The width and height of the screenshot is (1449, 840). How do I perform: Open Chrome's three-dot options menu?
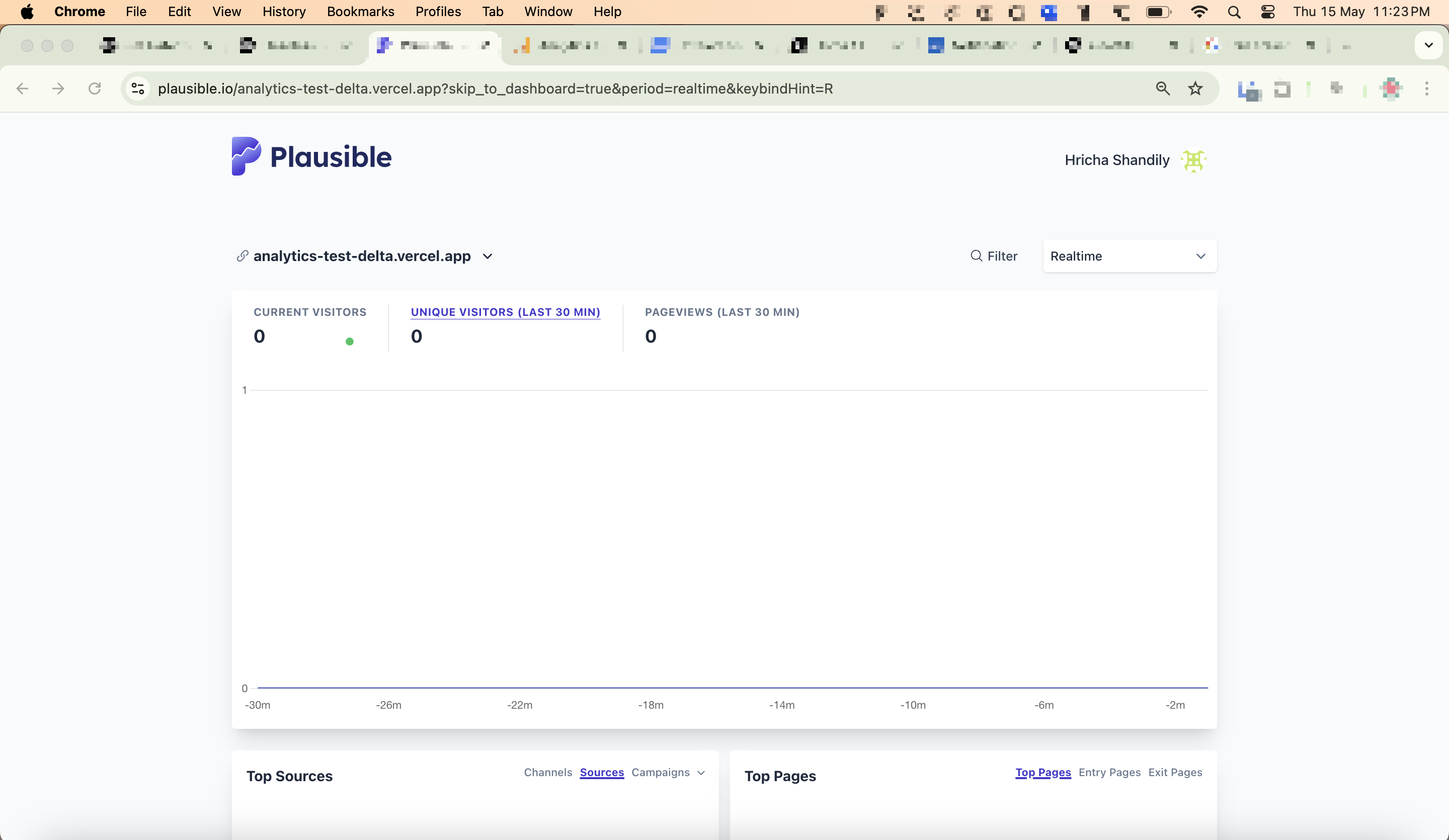tap(1427, 89)
